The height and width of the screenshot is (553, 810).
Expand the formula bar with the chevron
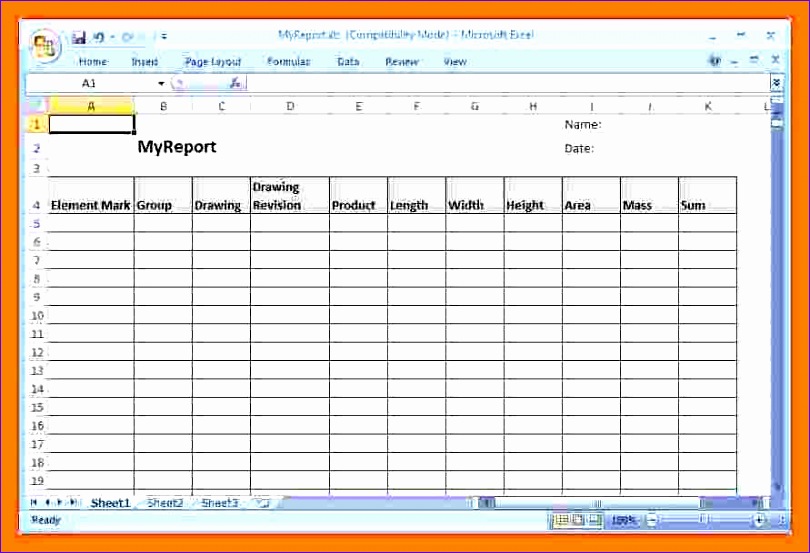pos(776,83)
